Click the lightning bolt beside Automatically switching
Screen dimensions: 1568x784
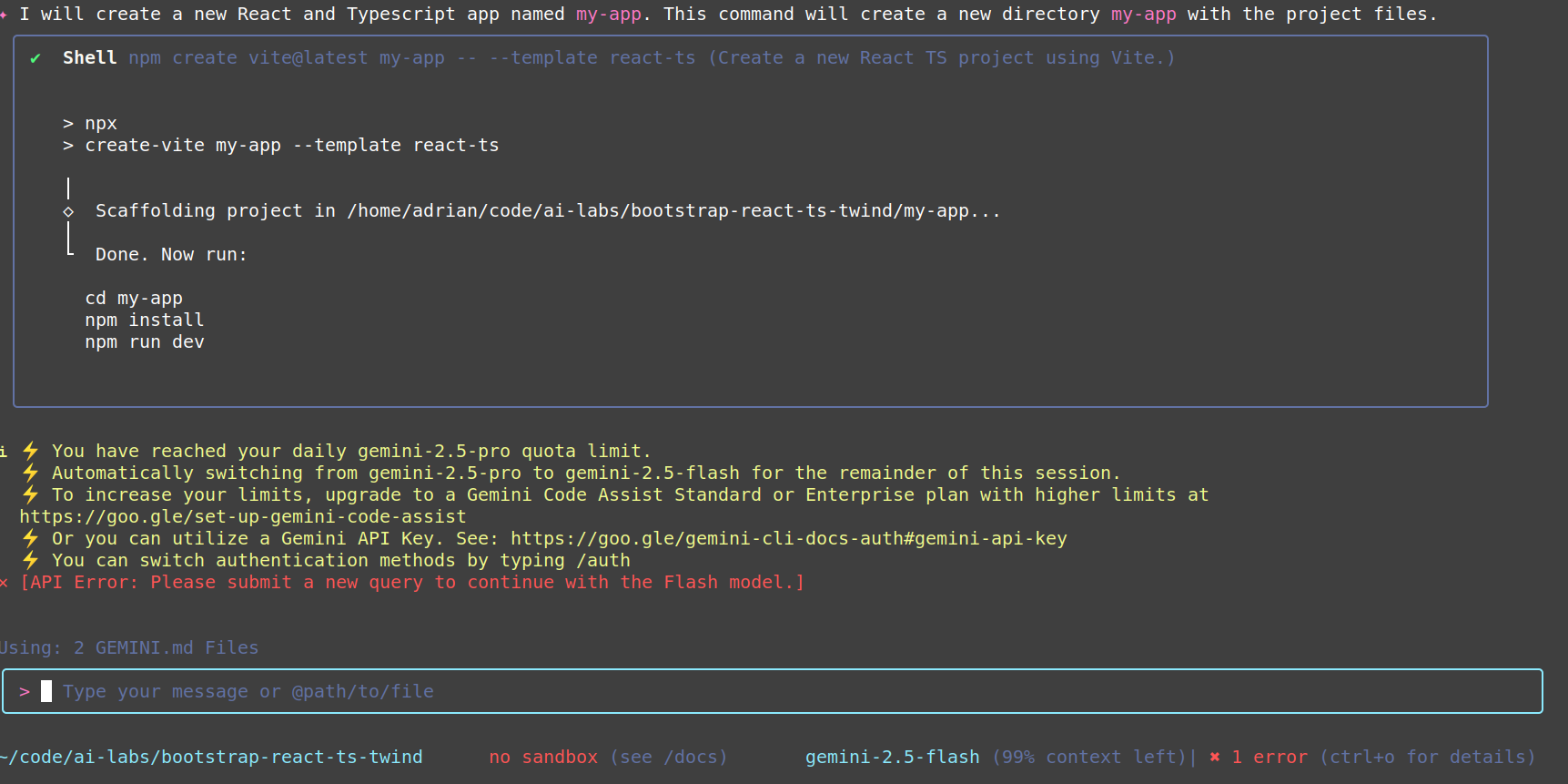(31, 473)
